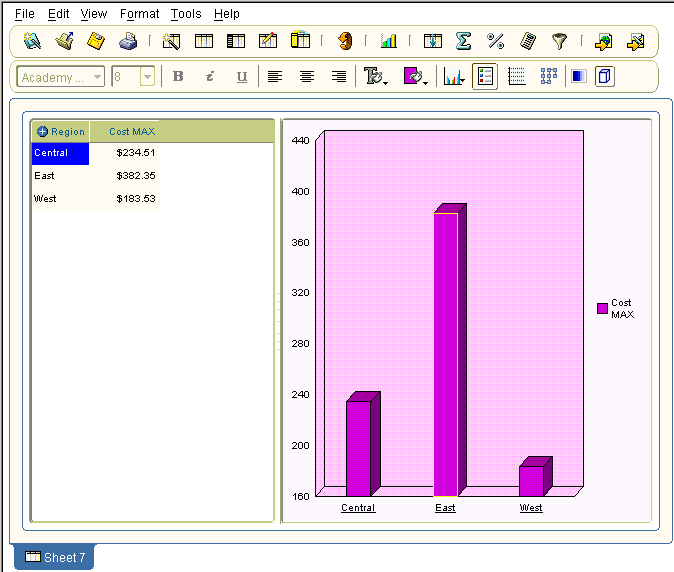Open the Academy font name dropdown
This screenshot has width=674, height=572.
coord(97,77)
